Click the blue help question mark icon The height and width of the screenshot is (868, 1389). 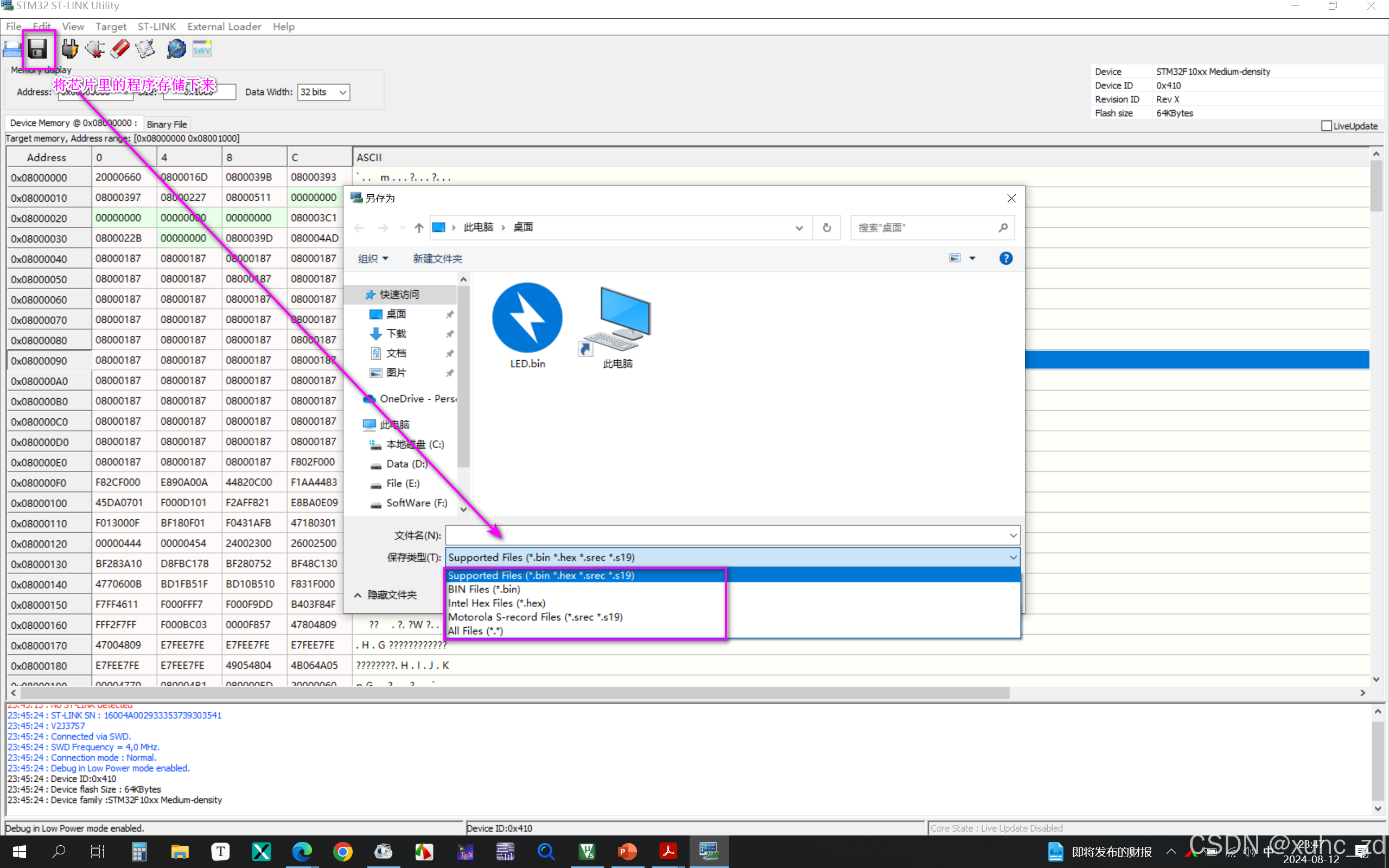1005,258
